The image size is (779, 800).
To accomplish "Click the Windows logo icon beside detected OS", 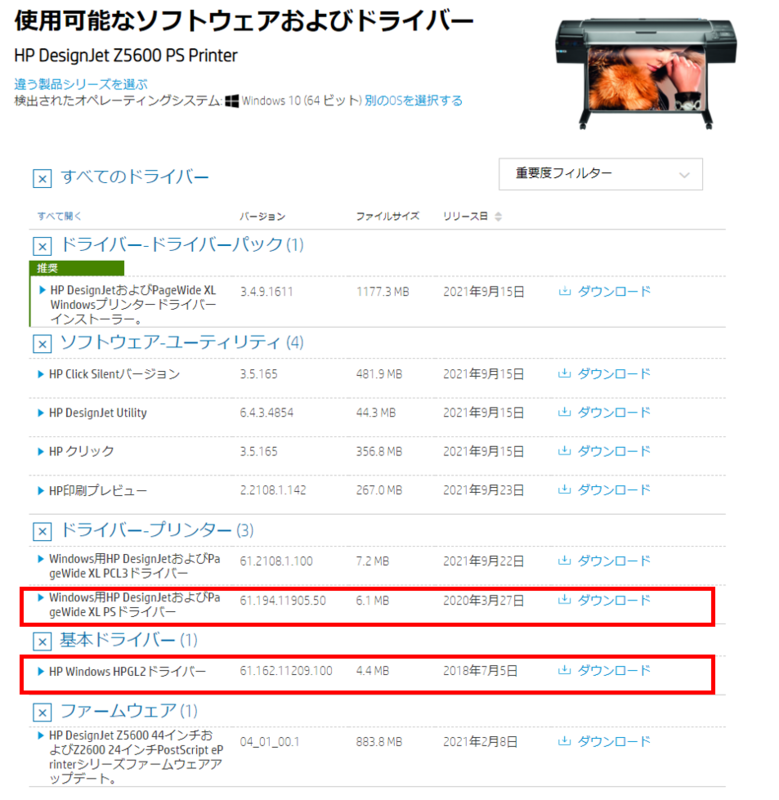I will [x=232, y=101].
